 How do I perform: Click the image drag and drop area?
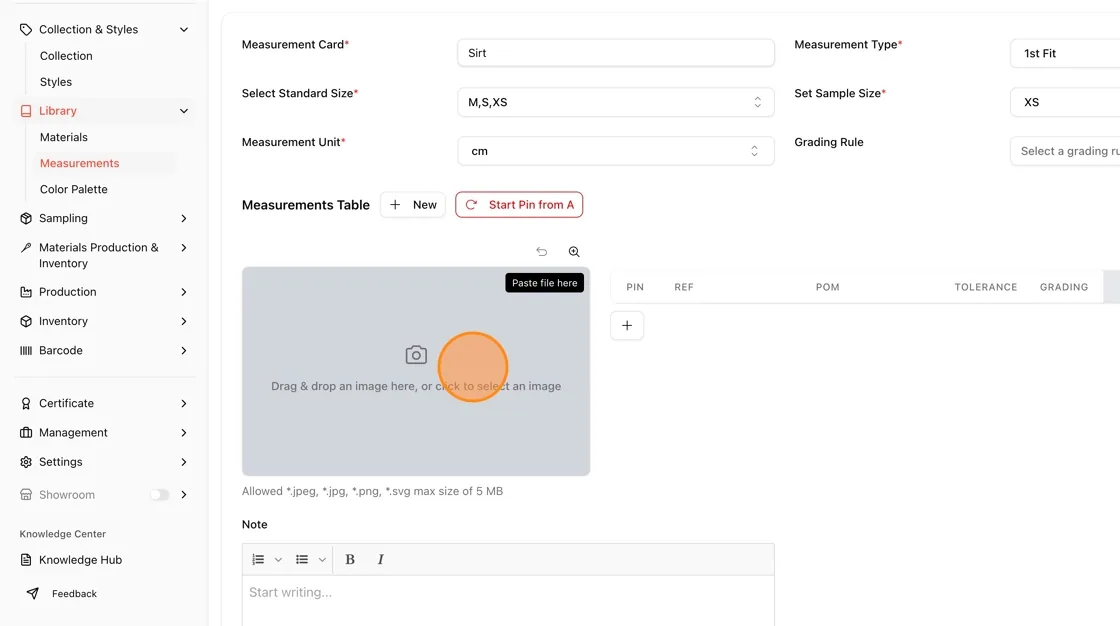(416, 372)
